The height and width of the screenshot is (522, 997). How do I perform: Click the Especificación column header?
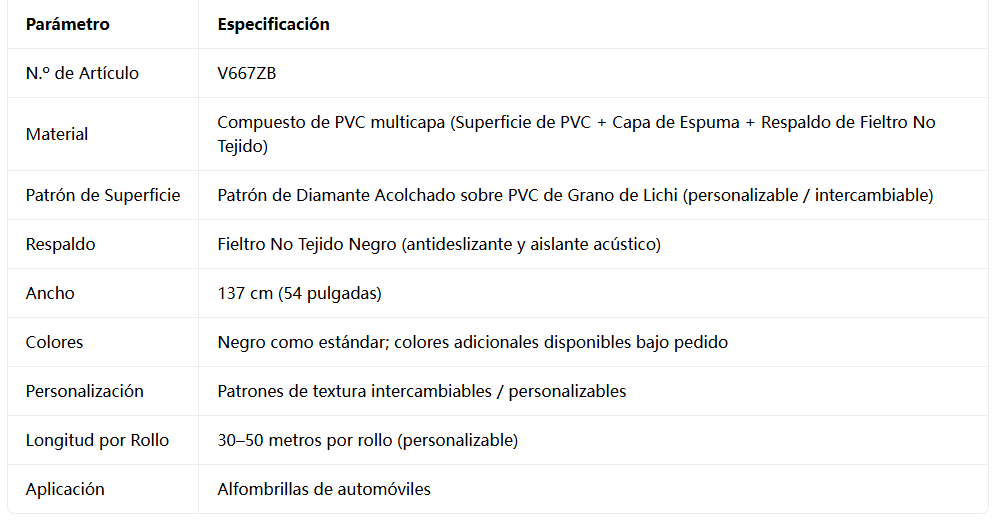pyautogui.click(x=273, y=24)
